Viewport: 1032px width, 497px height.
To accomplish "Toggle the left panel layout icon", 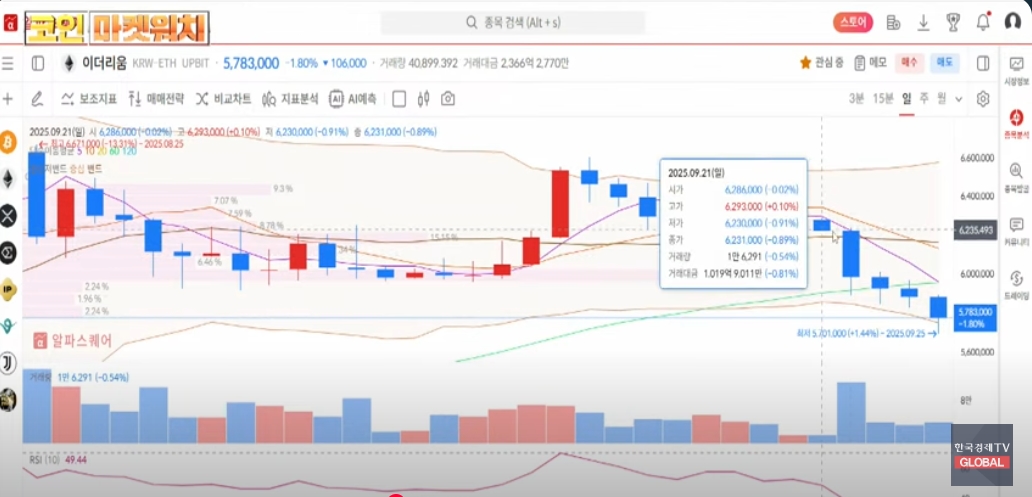I will pyautogui.click(x=38, y=63).
